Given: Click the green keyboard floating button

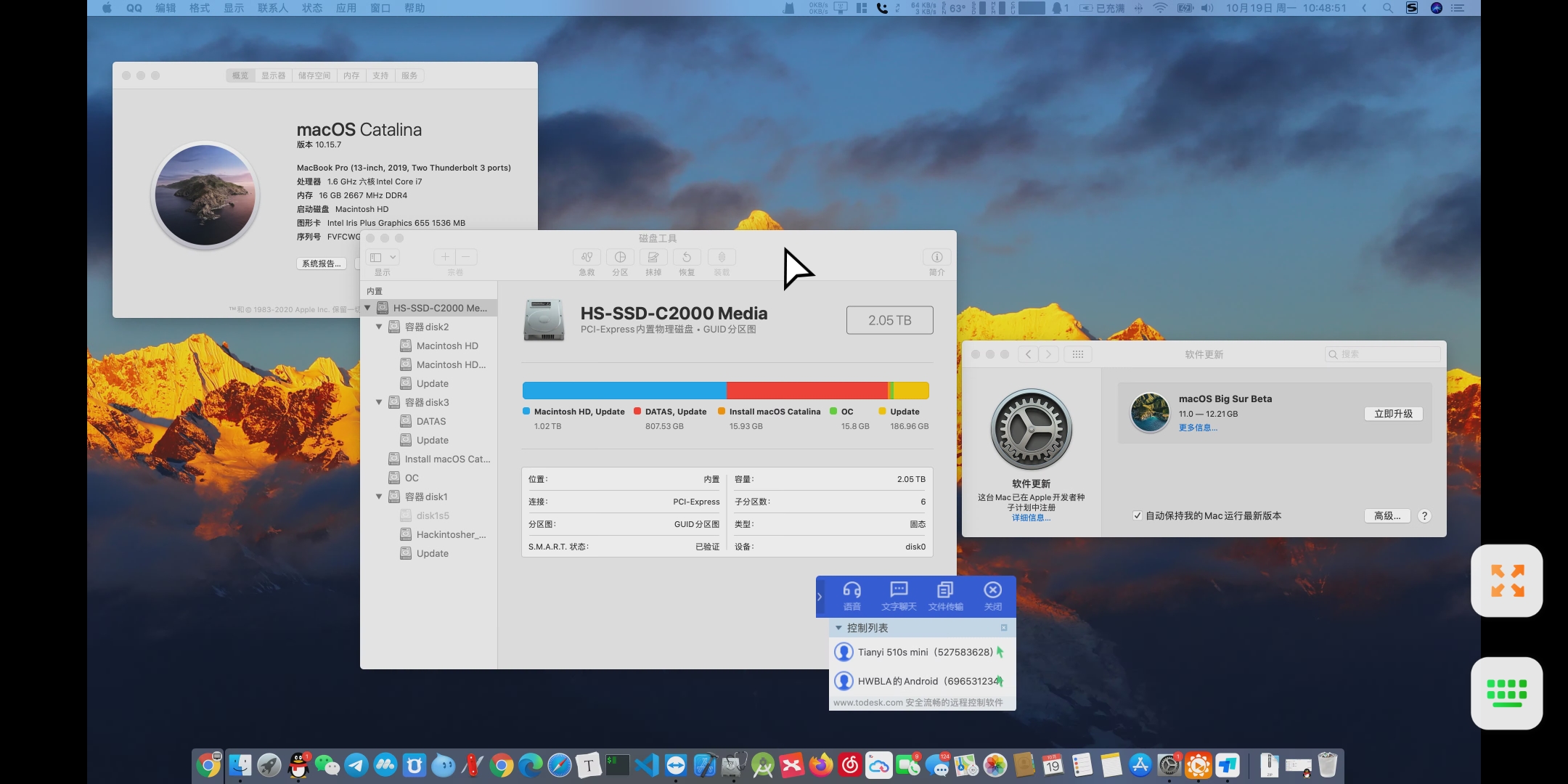Looking at the screenshot, I should [x=1507, y=693].
